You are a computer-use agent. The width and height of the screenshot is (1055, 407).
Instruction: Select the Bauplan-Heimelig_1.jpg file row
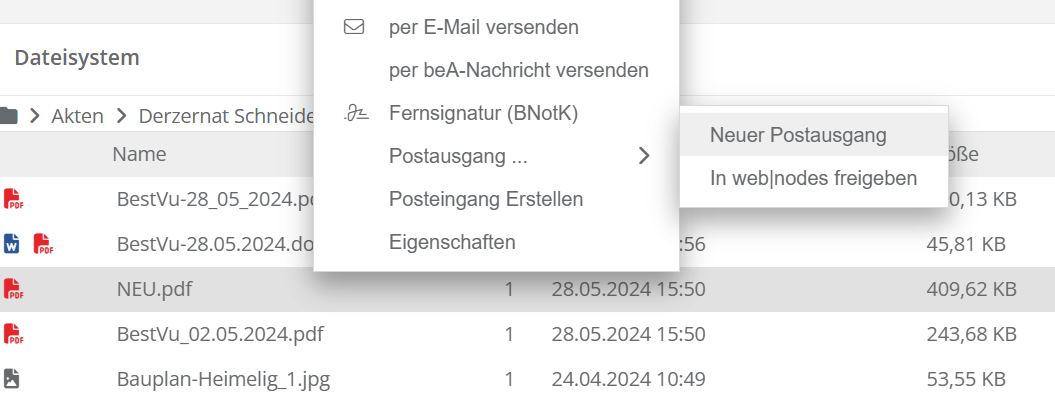click(223, 379)
